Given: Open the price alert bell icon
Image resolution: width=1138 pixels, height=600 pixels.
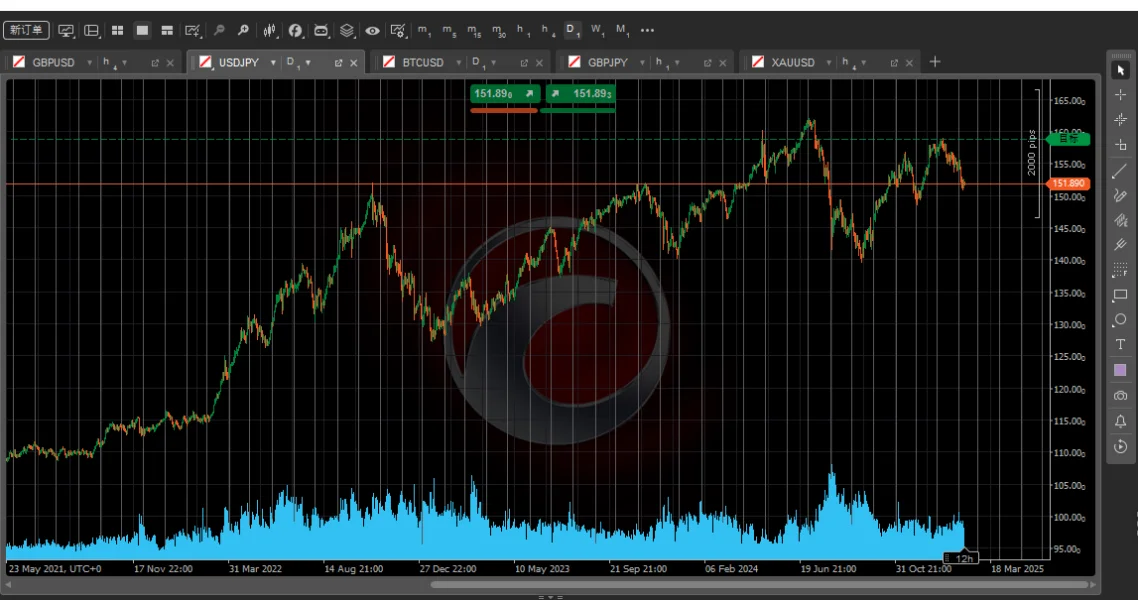Looking at the screenshot, I should (1120, 421).
